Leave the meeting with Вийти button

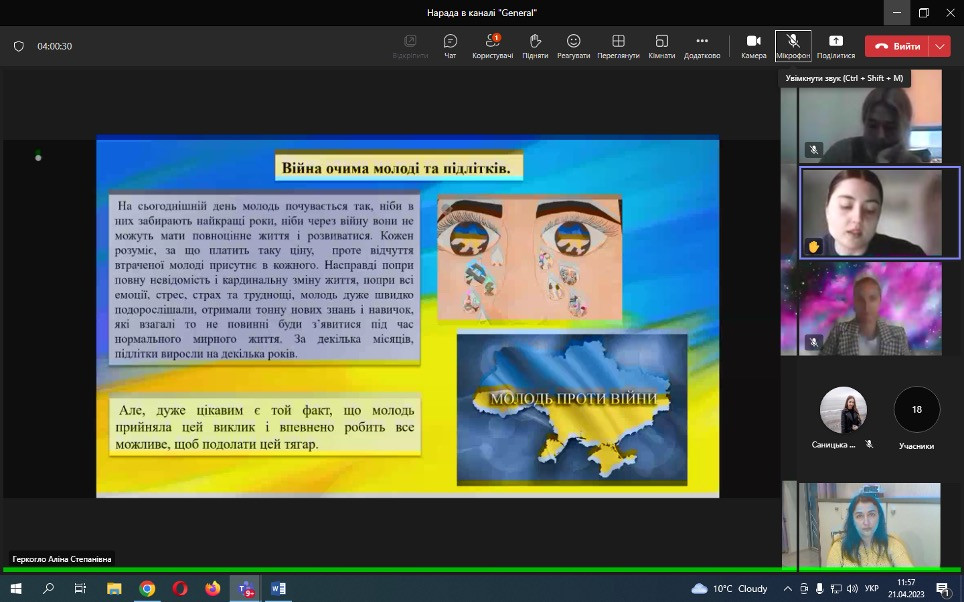click(x=897, y=46)
